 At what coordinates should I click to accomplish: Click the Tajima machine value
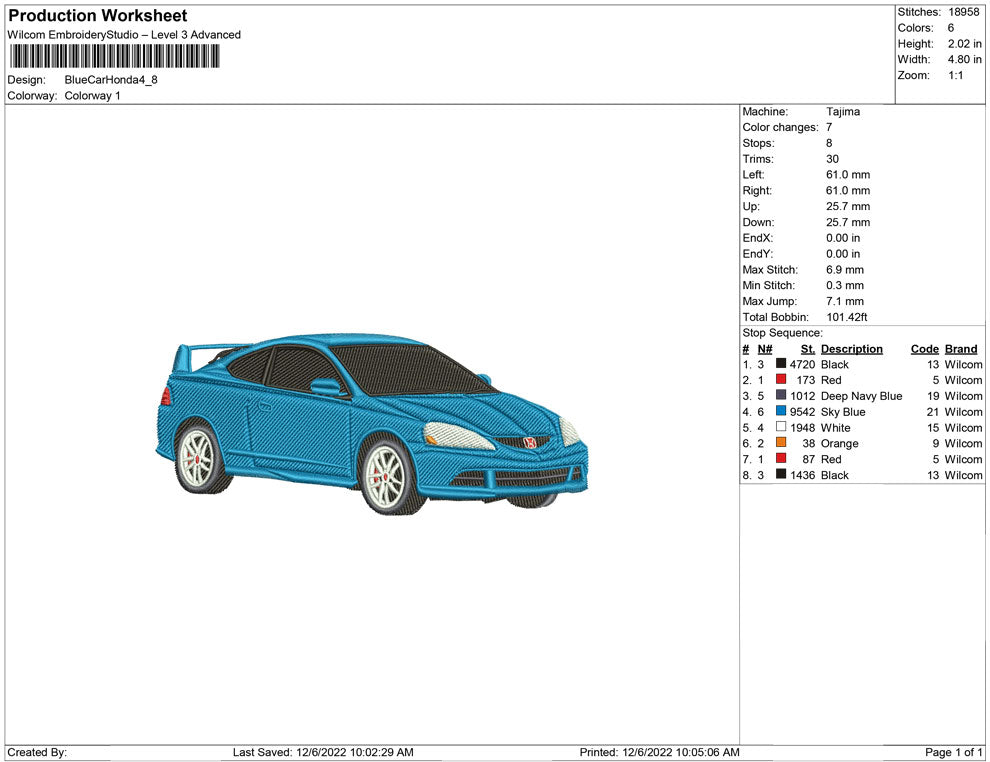tap(842, 112)
